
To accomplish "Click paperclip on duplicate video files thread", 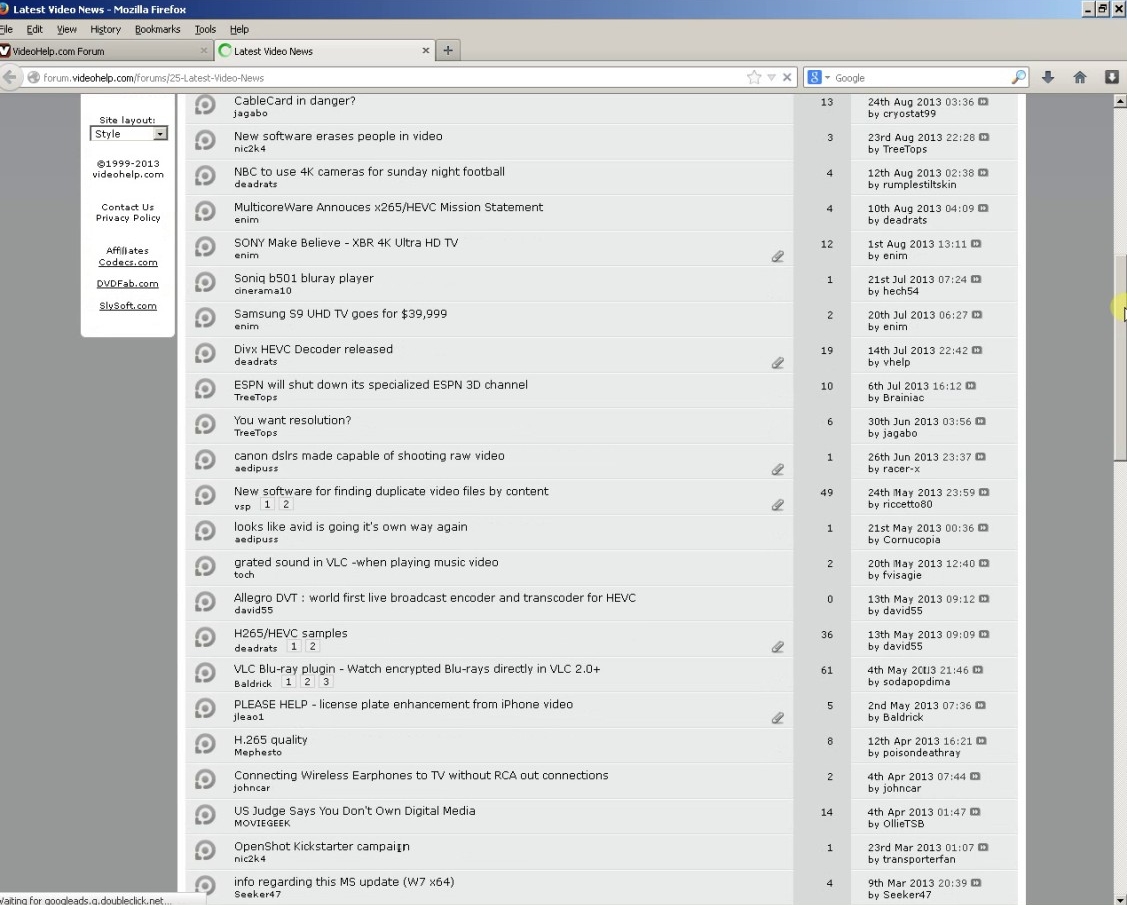I will point(778,505).
